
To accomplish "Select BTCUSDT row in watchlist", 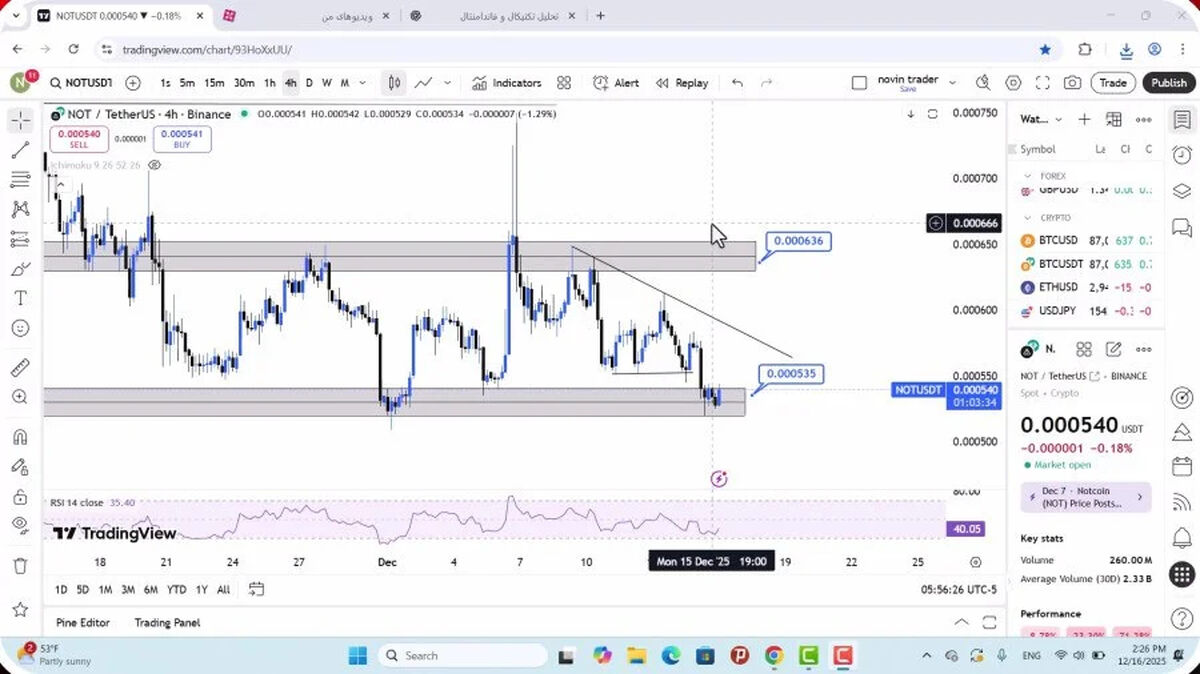I will coord(1086,264).
